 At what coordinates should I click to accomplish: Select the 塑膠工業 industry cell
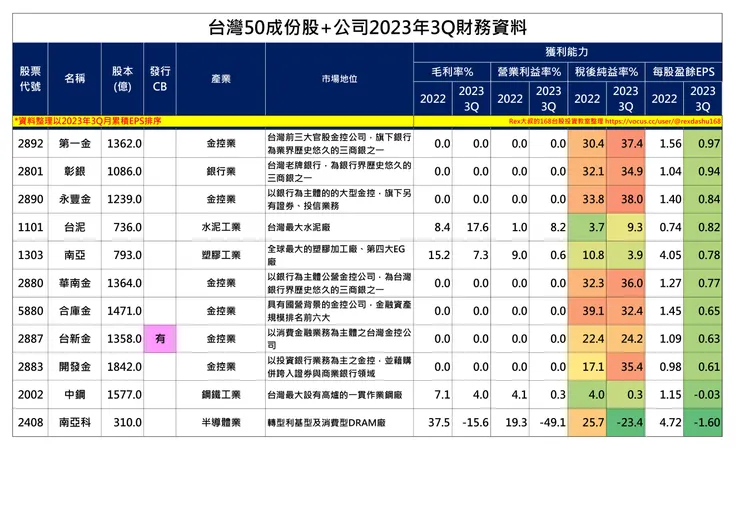[x=221, y=255]
